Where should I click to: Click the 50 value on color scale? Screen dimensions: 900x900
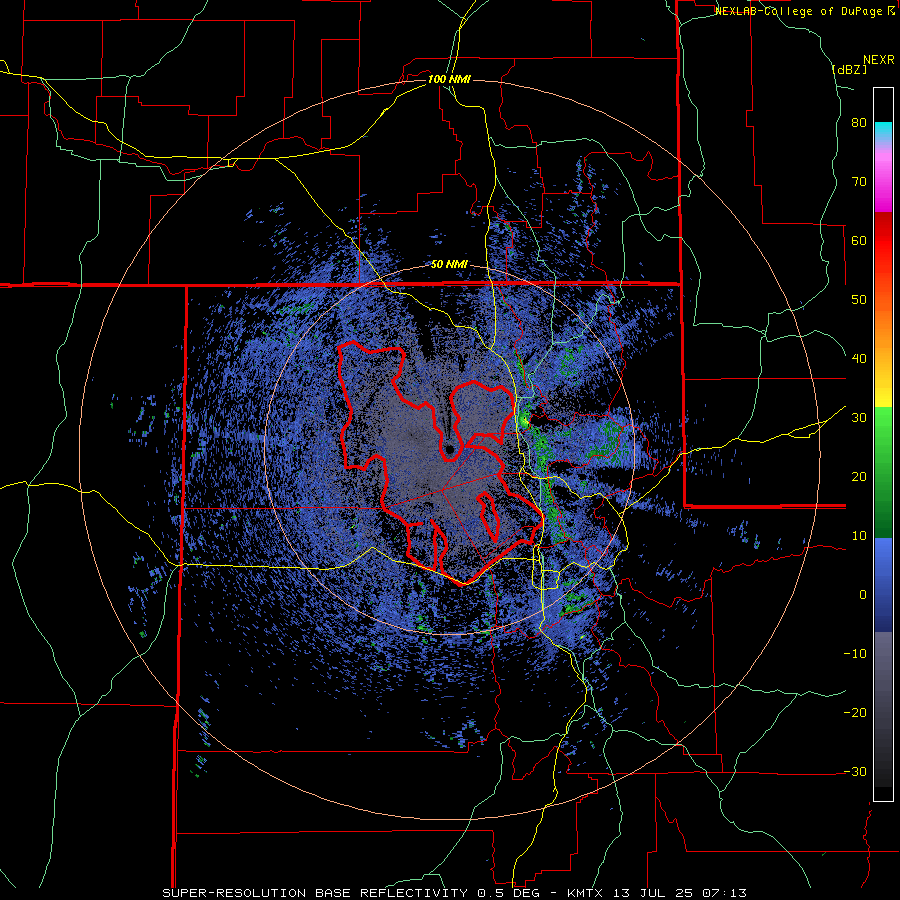click(x=859, y=300)
